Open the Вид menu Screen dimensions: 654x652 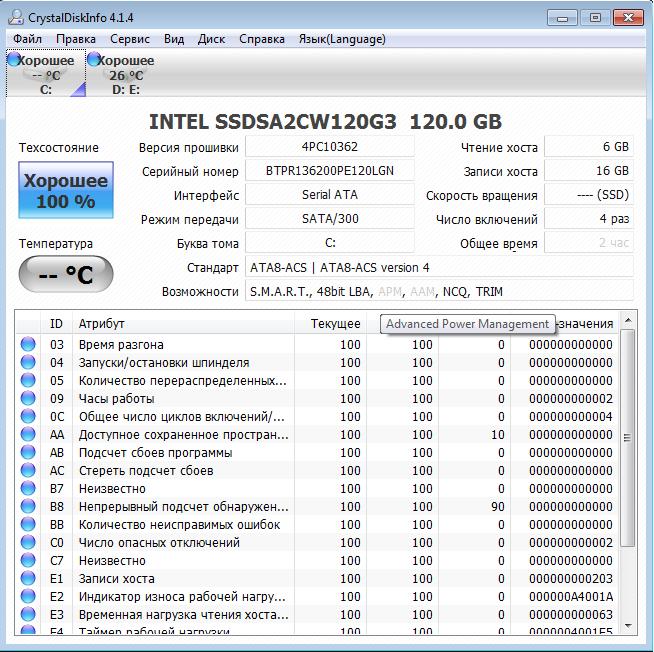tap(174, 39)
